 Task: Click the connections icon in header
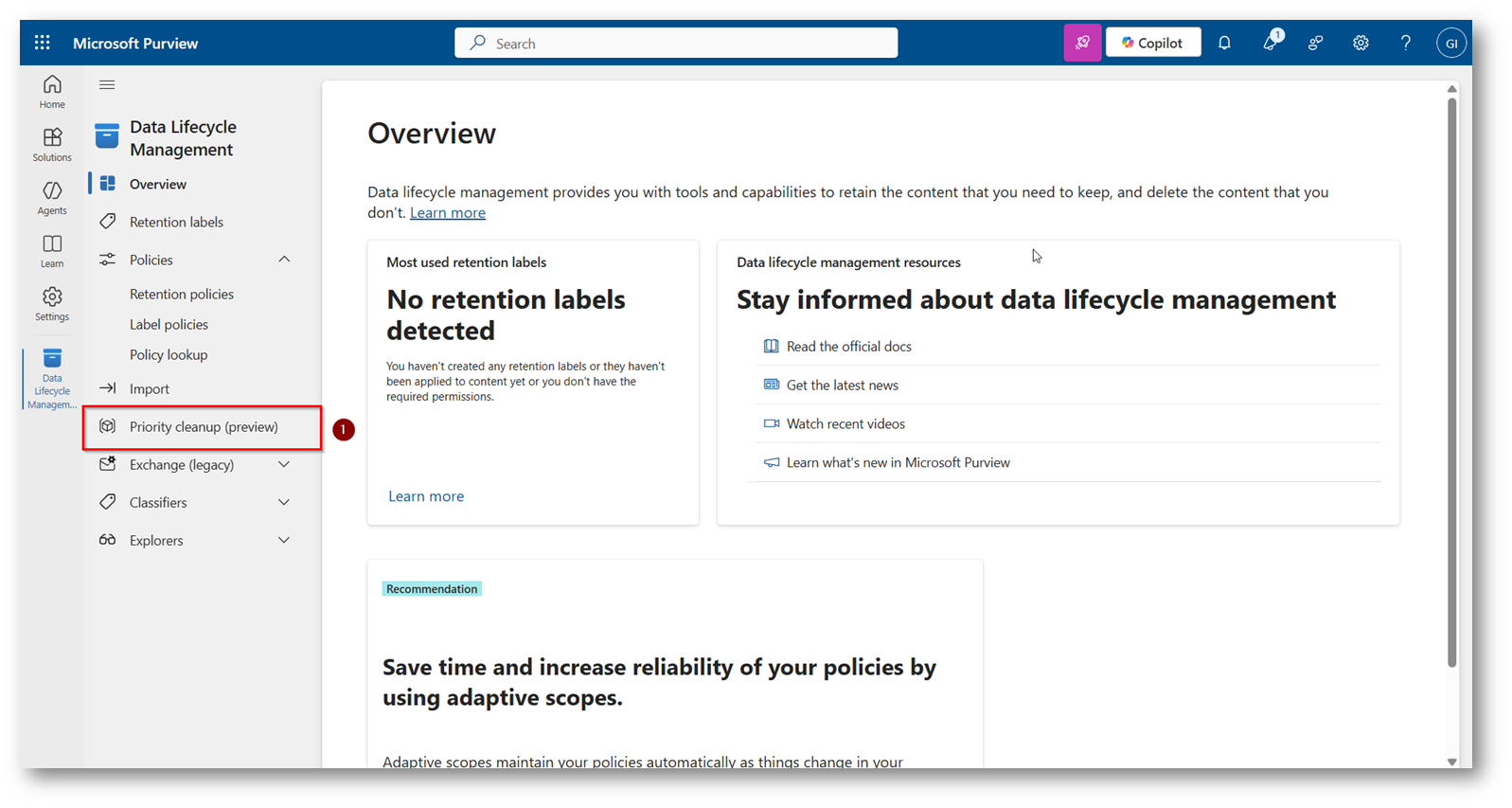[1315, 43]
